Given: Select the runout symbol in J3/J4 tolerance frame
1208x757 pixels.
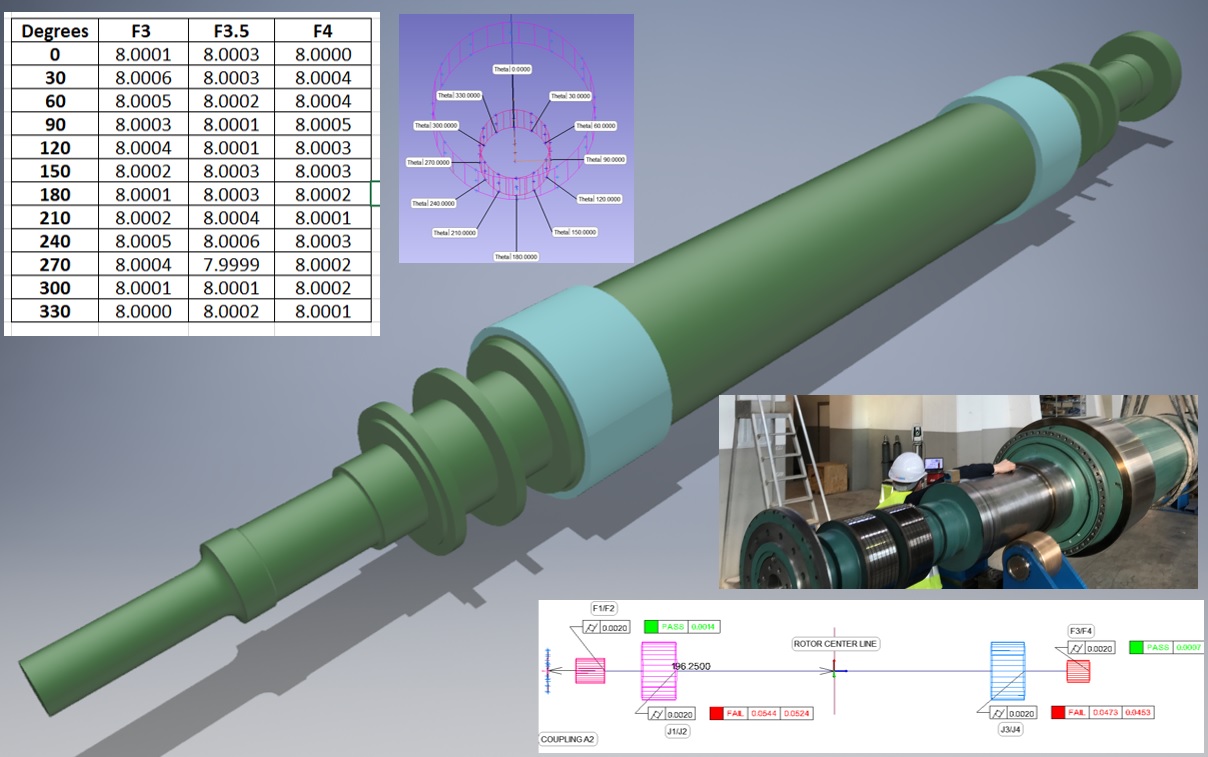Looking at the screenshot, I should click(997, 713).
